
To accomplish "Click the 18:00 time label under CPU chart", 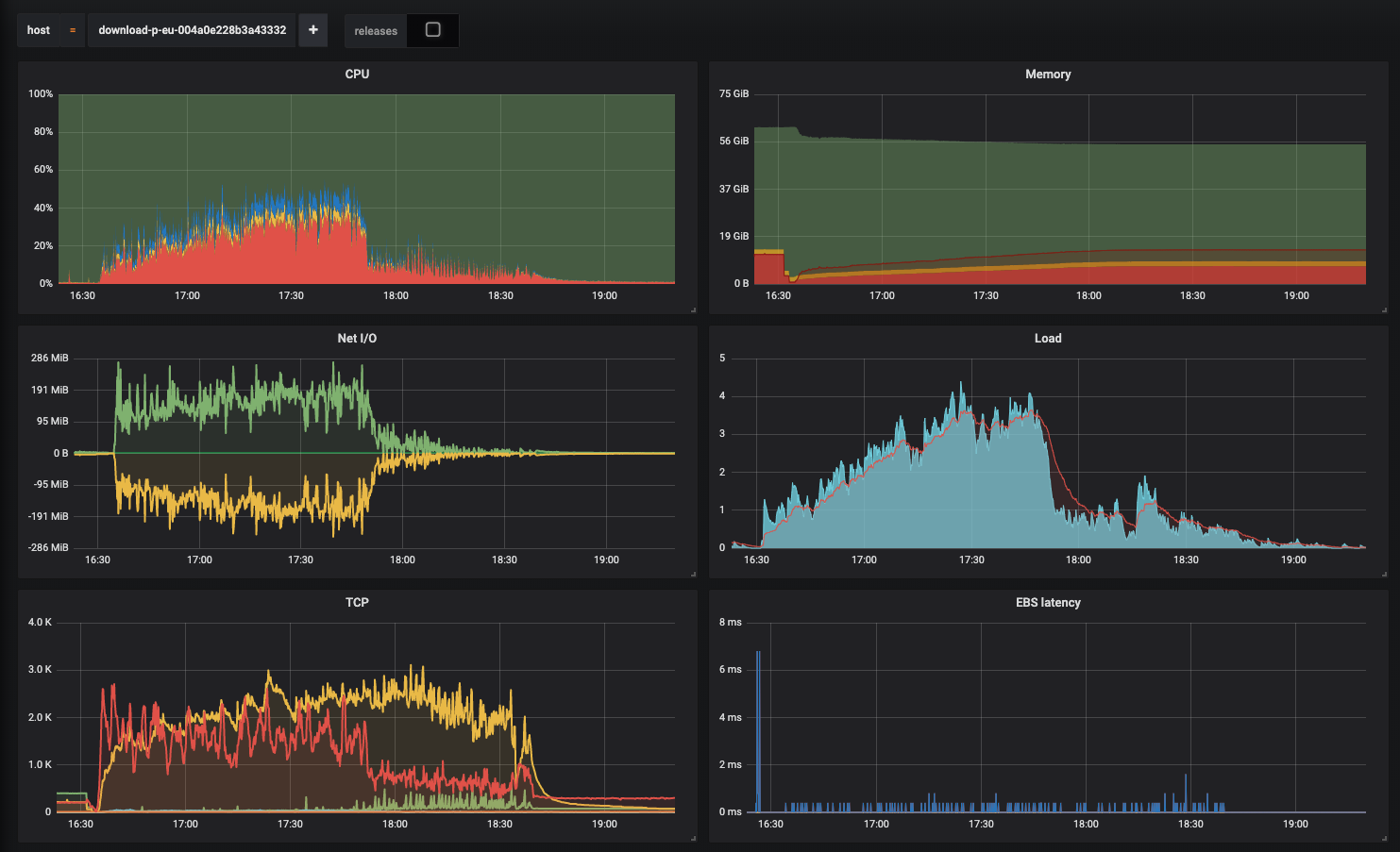I will click(396, 295).
